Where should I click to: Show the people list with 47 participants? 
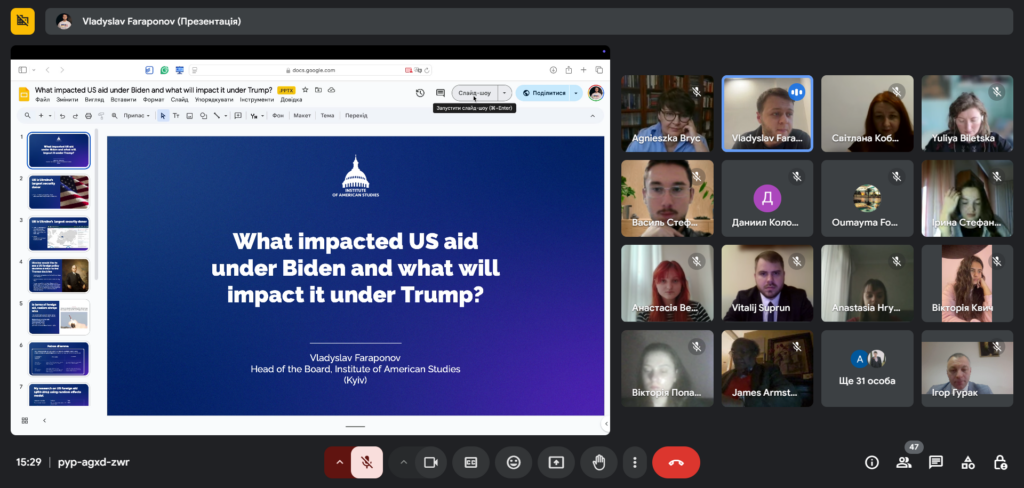tap(904, 462)
